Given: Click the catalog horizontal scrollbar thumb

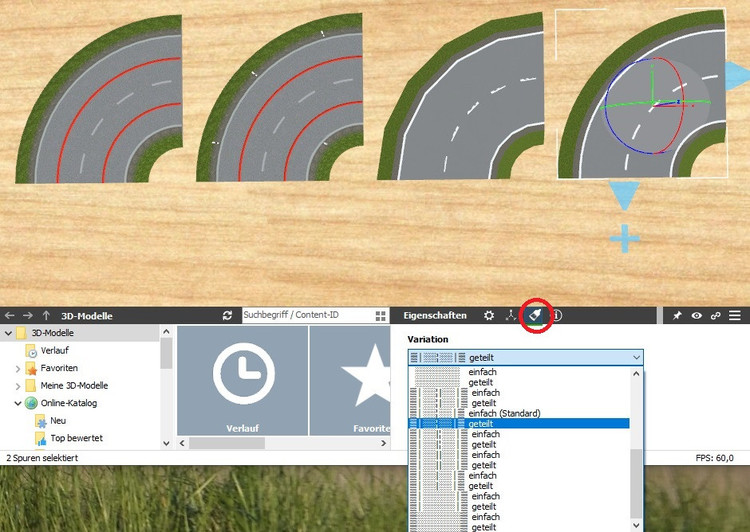Looking at the screenshot, I should 227,443.
